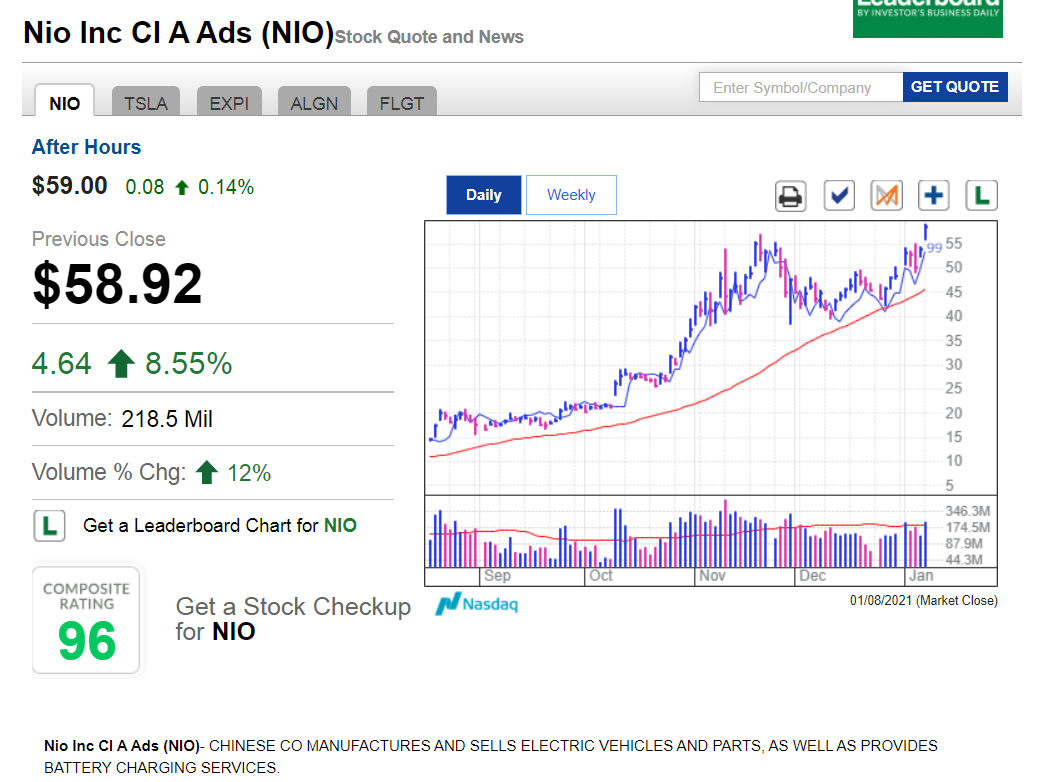The height and width of the screenshot is (782, 1047).
Task: Select the Daily chart view
Action: 483,195
